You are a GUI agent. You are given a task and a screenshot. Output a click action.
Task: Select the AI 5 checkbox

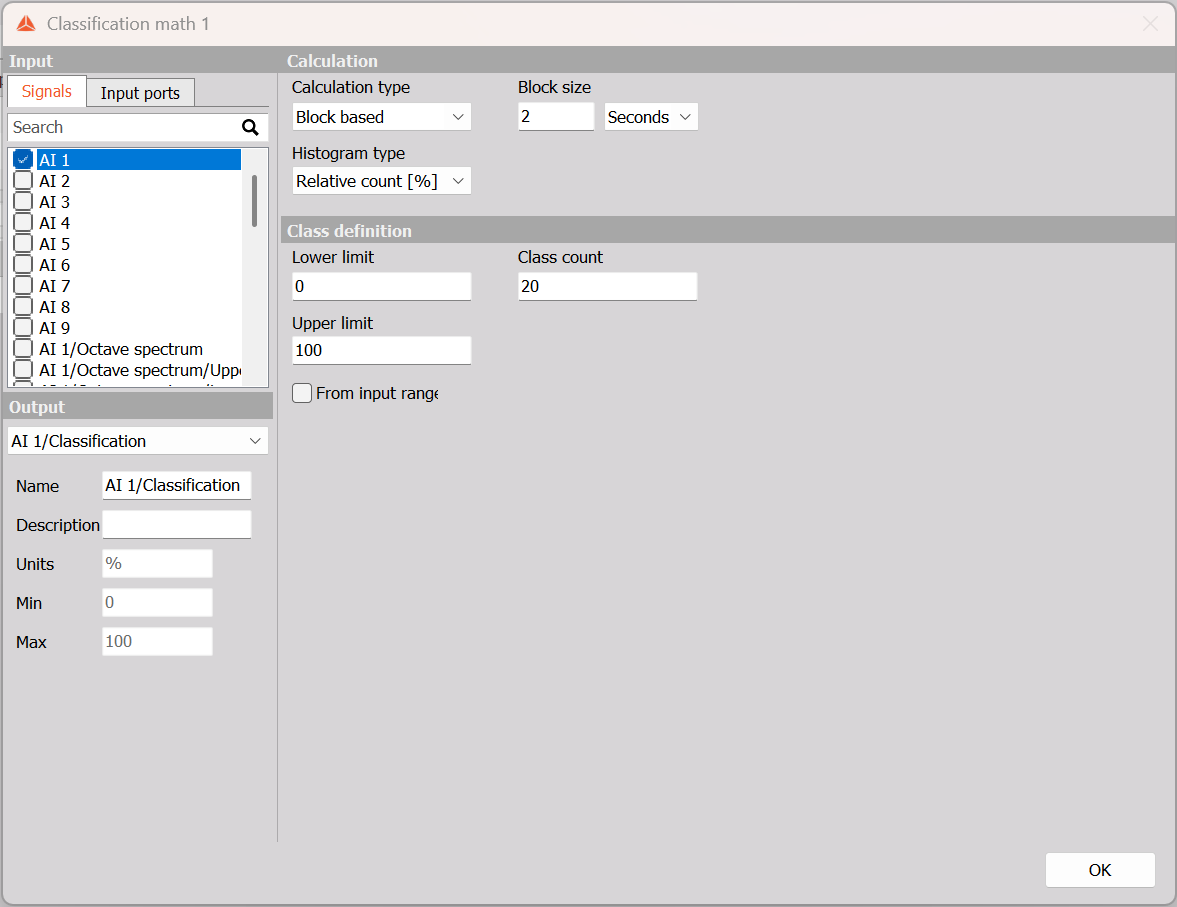[23, 243]
